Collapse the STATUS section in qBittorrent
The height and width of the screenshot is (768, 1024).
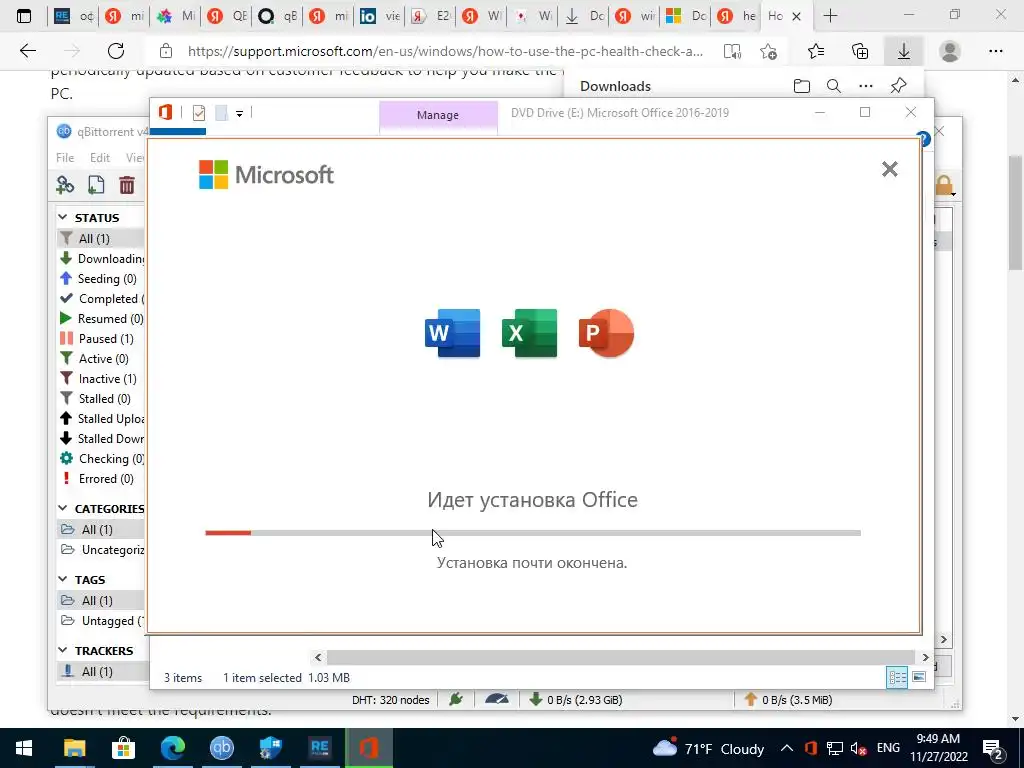click(x=63, y=217)
